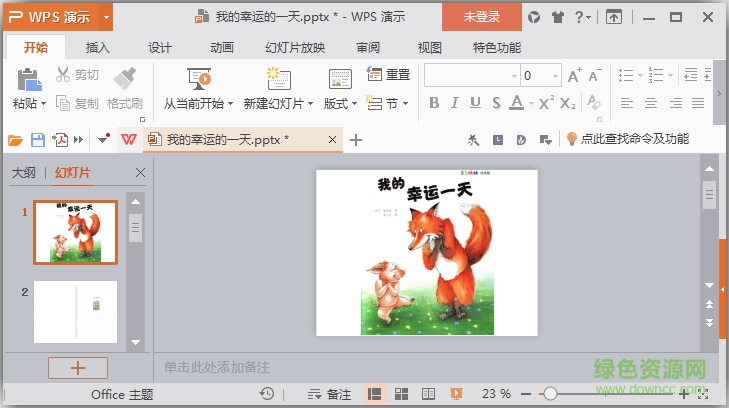
Task: Open the 动画 ribbon tab
Action: 222,47
